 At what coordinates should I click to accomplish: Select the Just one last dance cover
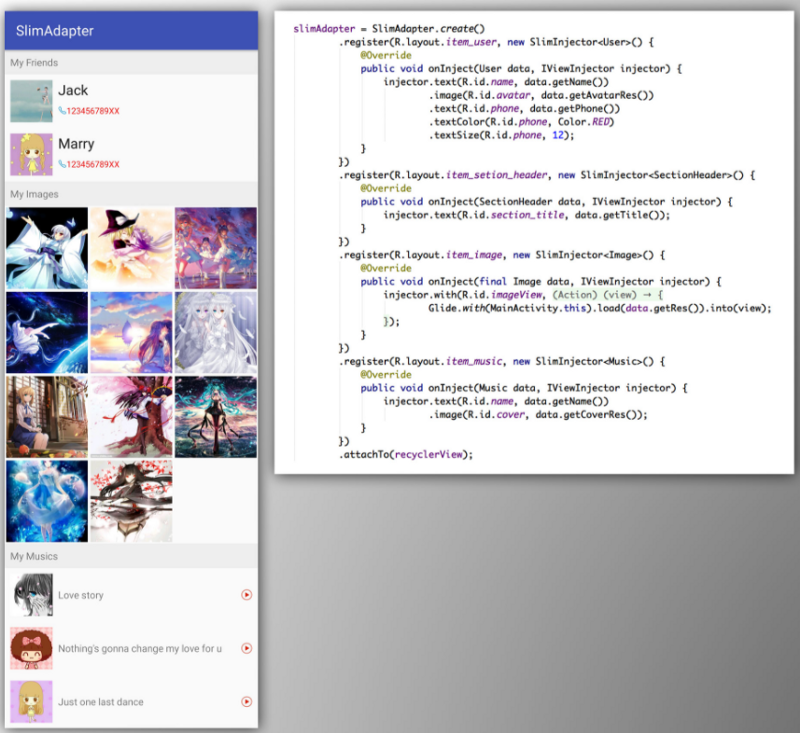[31, 702]
